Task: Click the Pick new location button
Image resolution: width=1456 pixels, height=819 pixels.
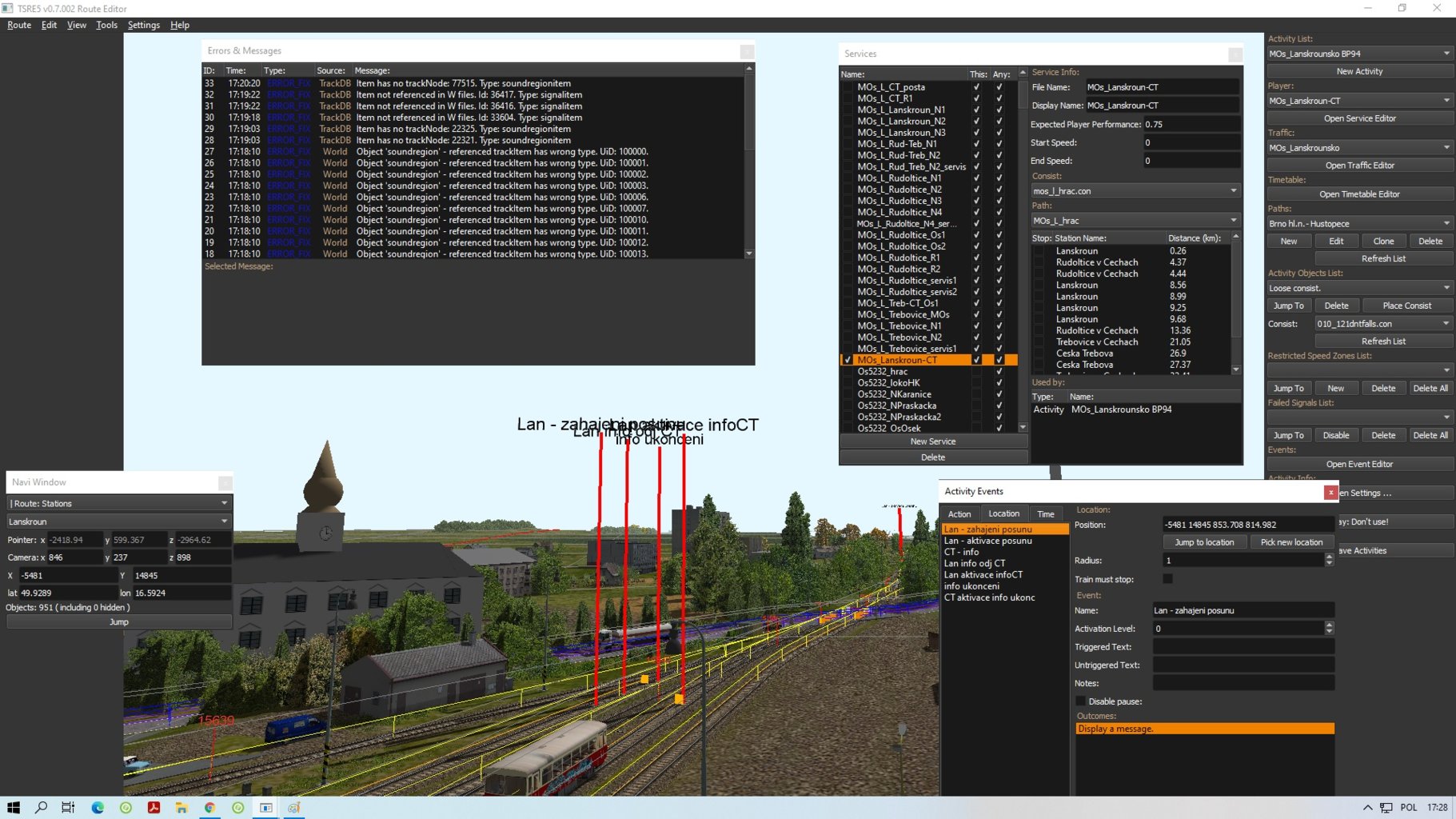Action: pos(1290,542)
